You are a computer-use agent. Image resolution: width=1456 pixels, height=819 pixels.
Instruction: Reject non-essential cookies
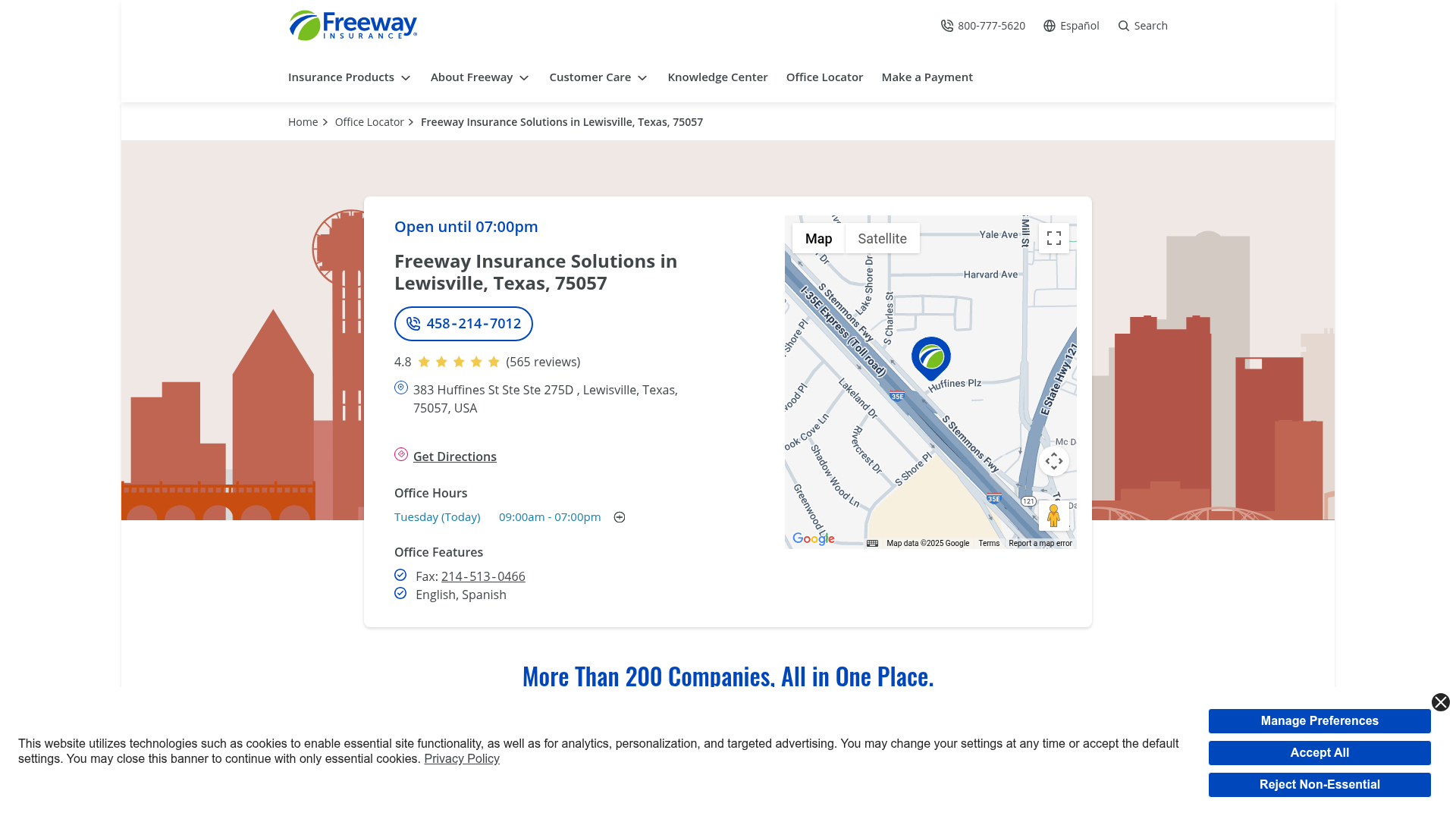[1319, 784]
